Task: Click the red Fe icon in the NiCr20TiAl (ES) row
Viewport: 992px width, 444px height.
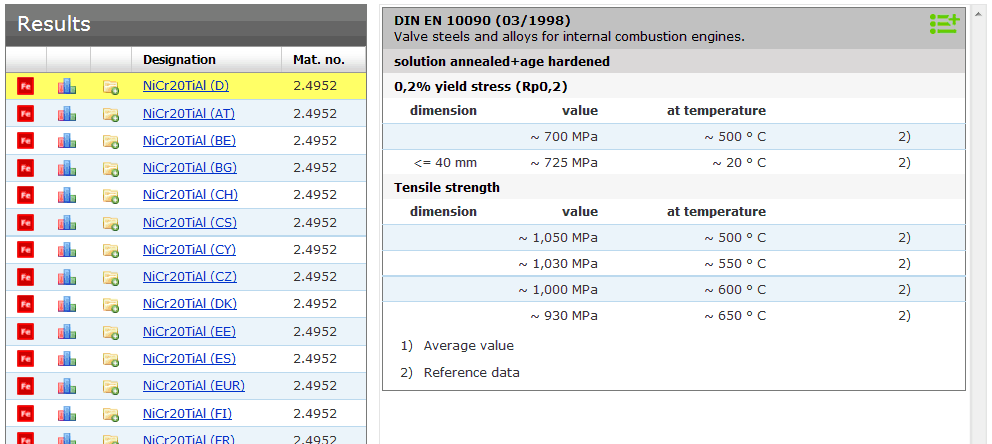Action: pyautogui.click(x=26, y=358)
